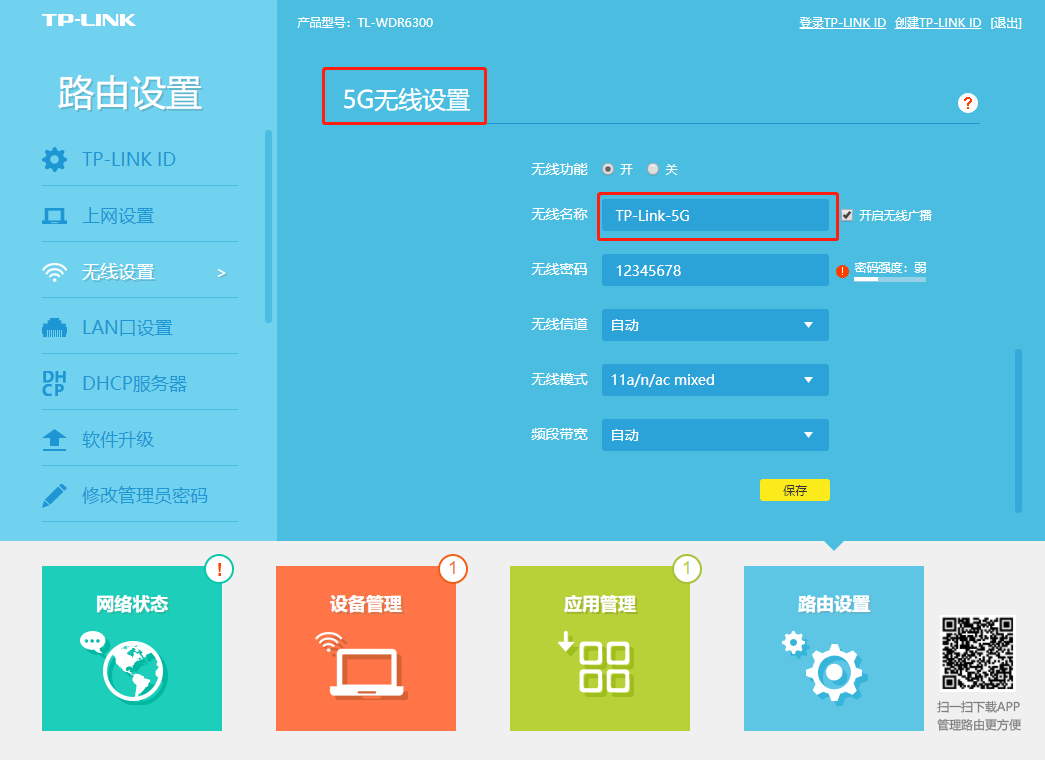
Task: Open the 应用管理 panel
Action: (600, 648)
